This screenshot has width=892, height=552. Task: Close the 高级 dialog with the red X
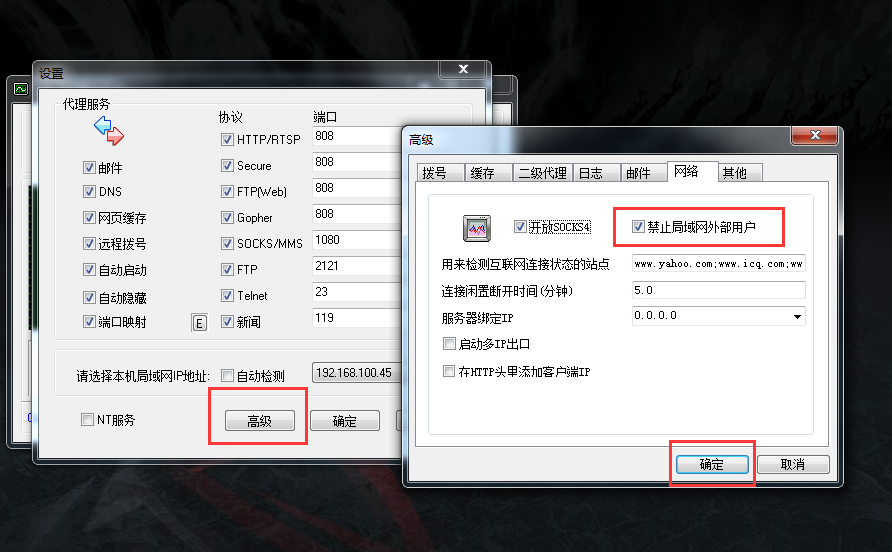click(815, 135)
